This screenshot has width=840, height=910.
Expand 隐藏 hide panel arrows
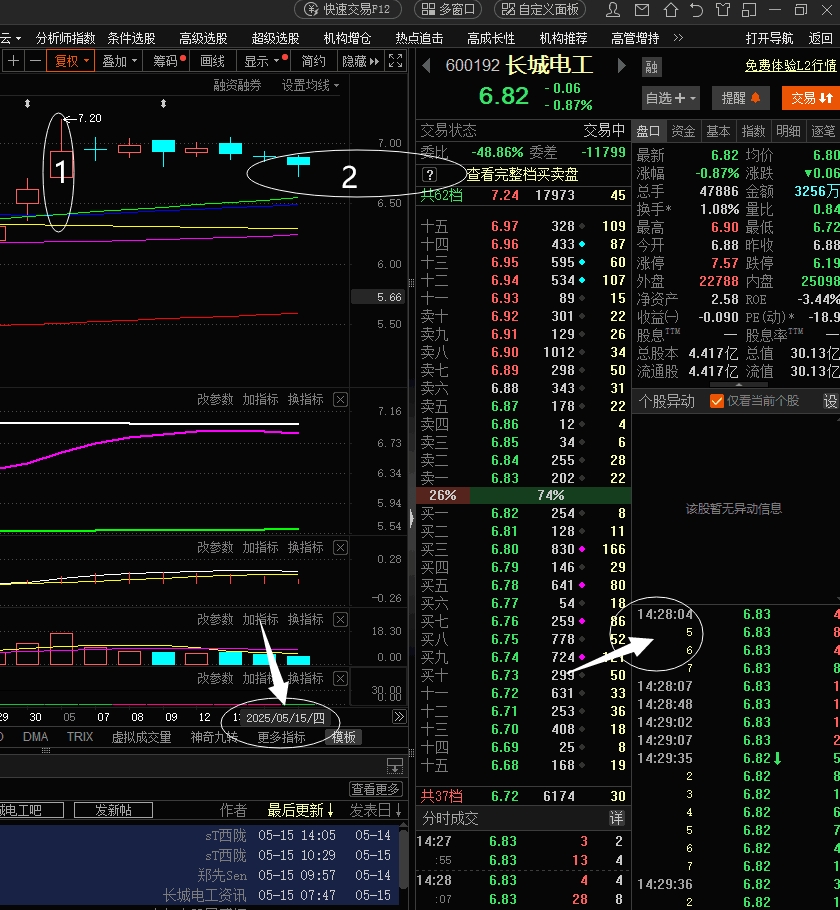[360, 61]
